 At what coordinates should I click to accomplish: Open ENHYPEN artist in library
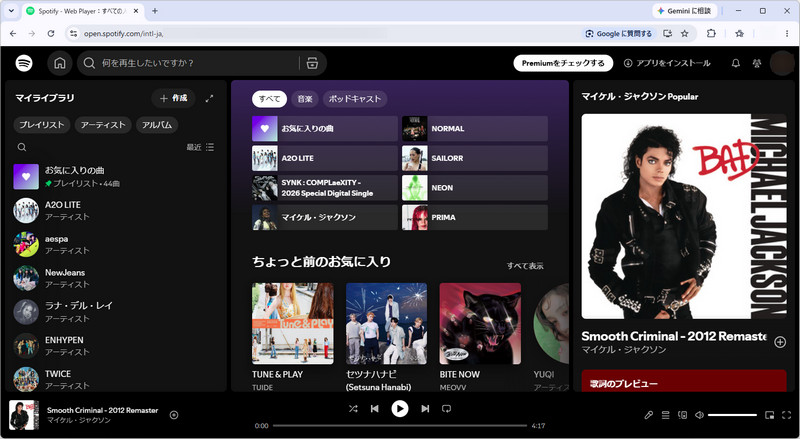[x=115, y=346]
